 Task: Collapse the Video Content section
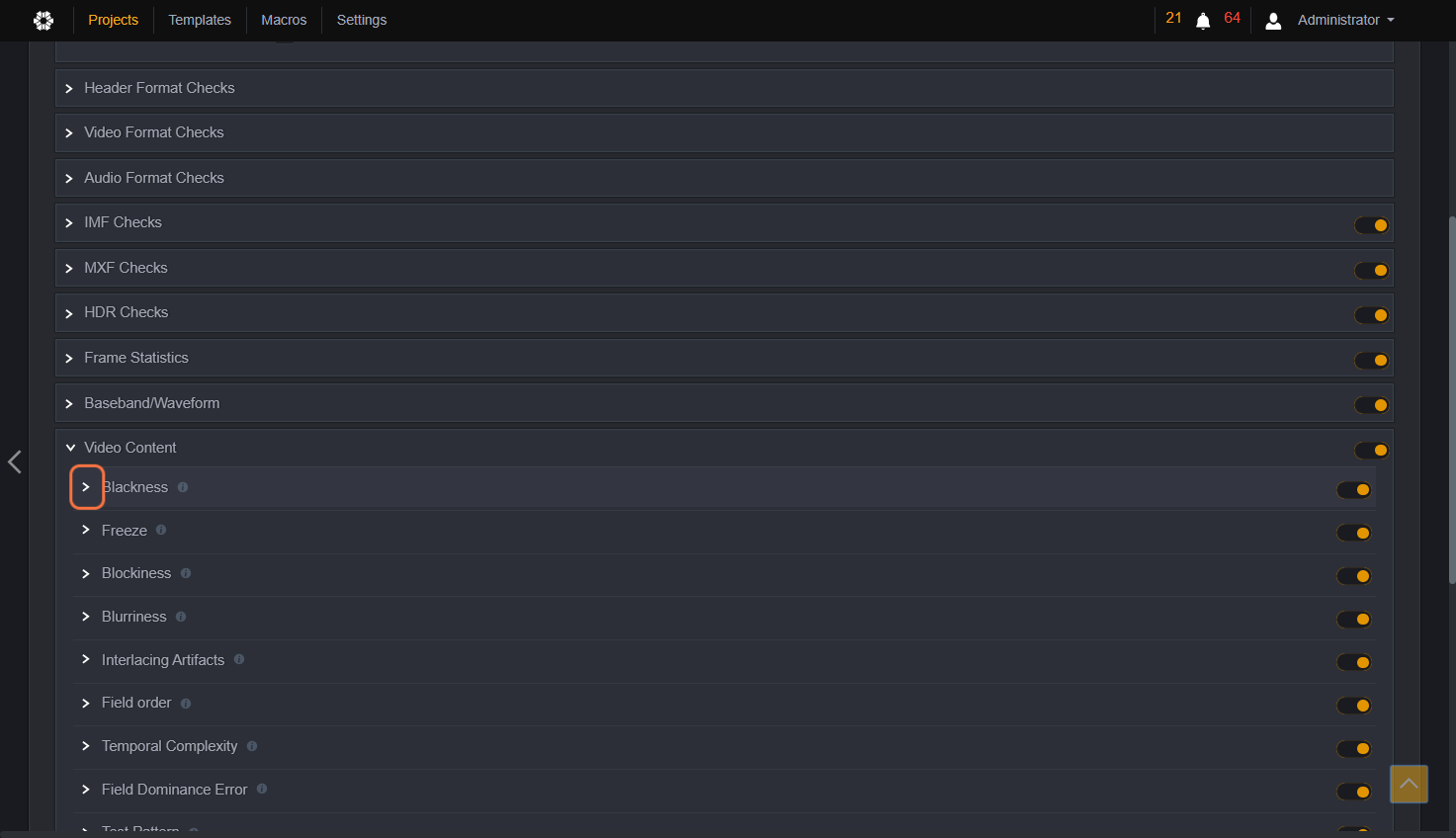(70, 448)
